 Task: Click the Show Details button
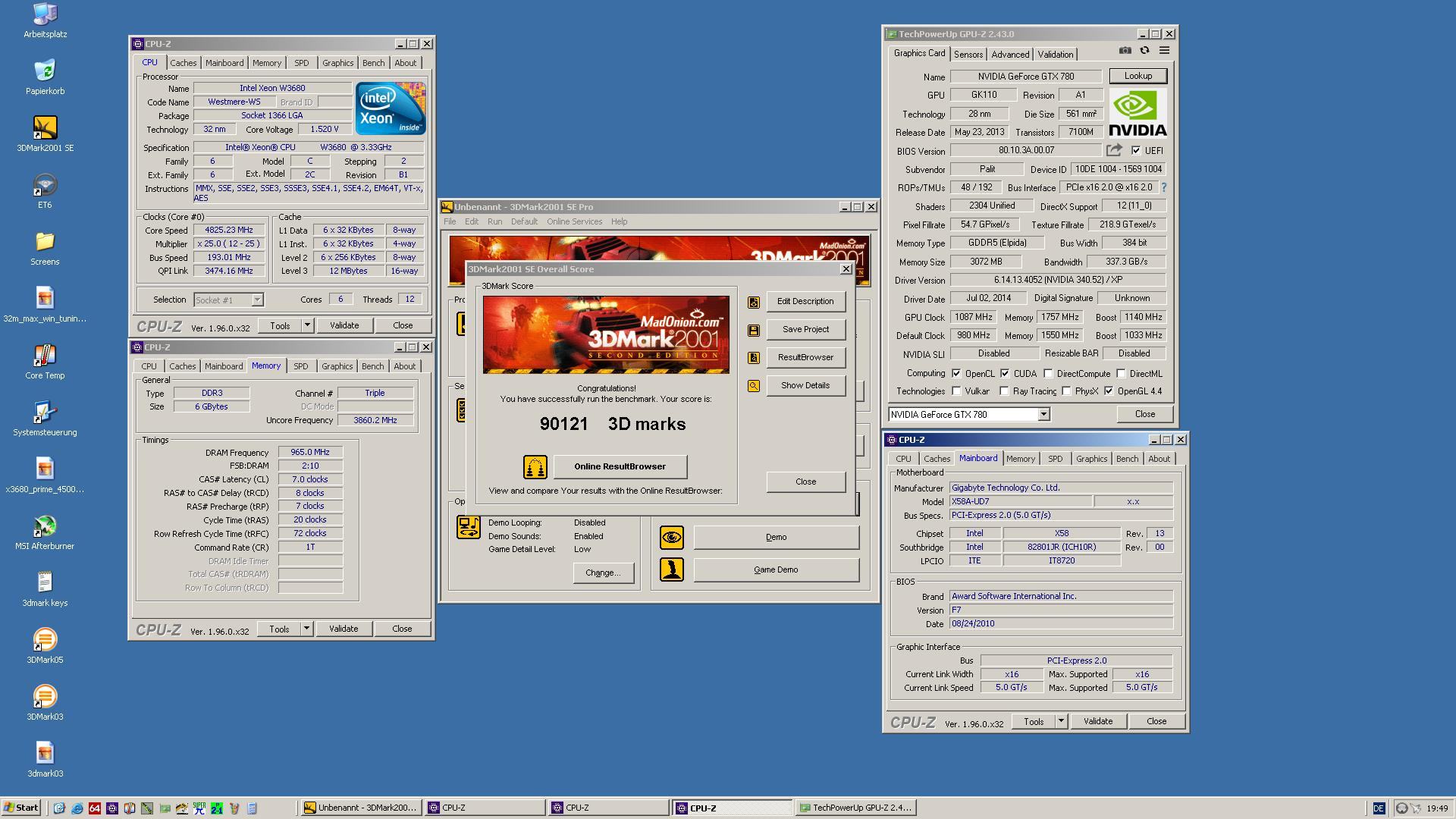(805, 386)
